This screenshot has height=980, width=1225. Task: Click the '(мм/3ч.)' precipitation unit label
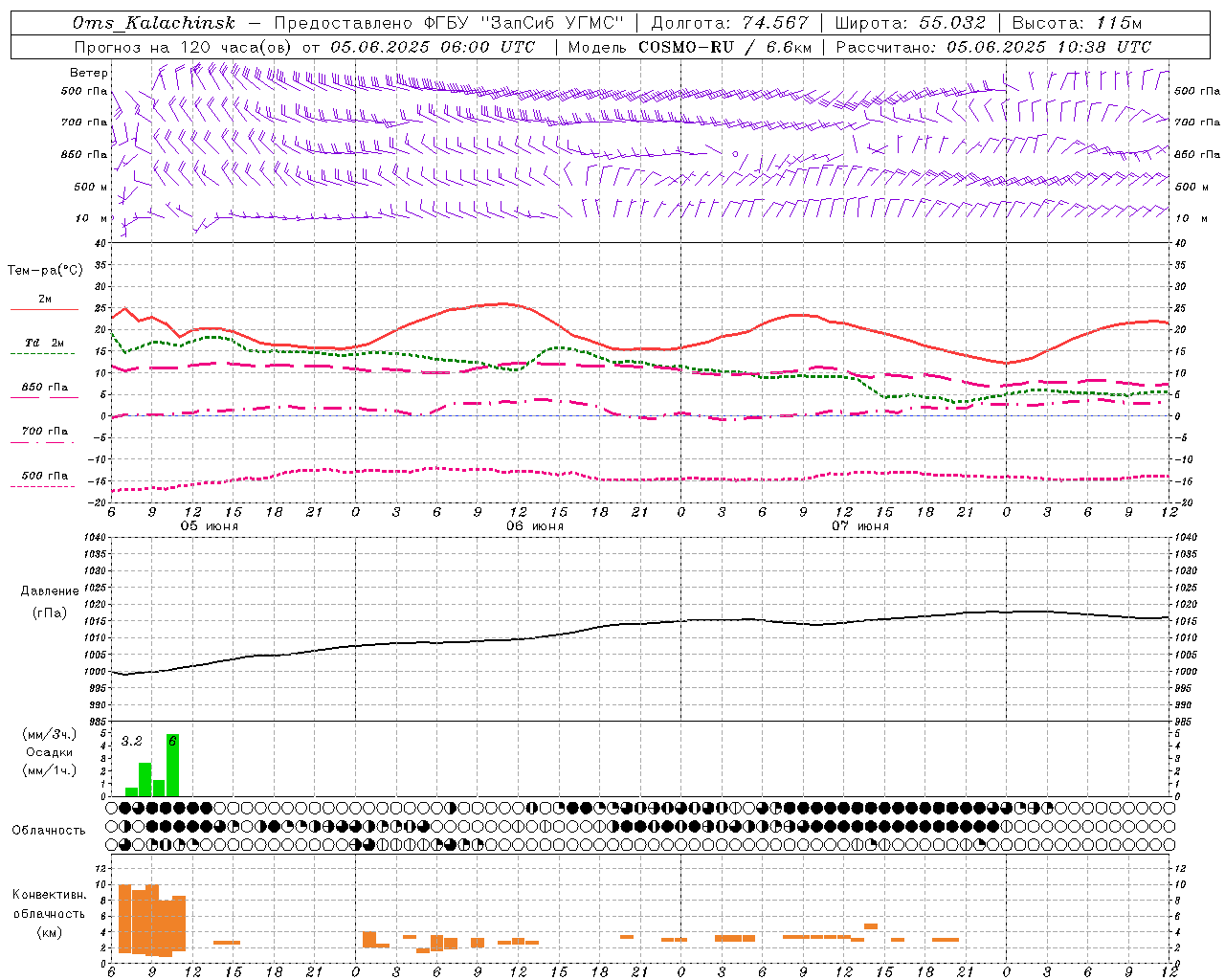point(49,734)
